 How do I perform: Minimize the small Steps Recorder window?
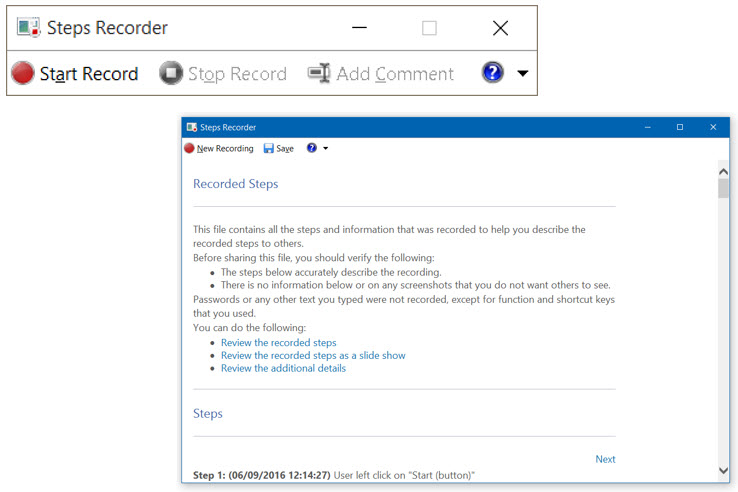359,27
